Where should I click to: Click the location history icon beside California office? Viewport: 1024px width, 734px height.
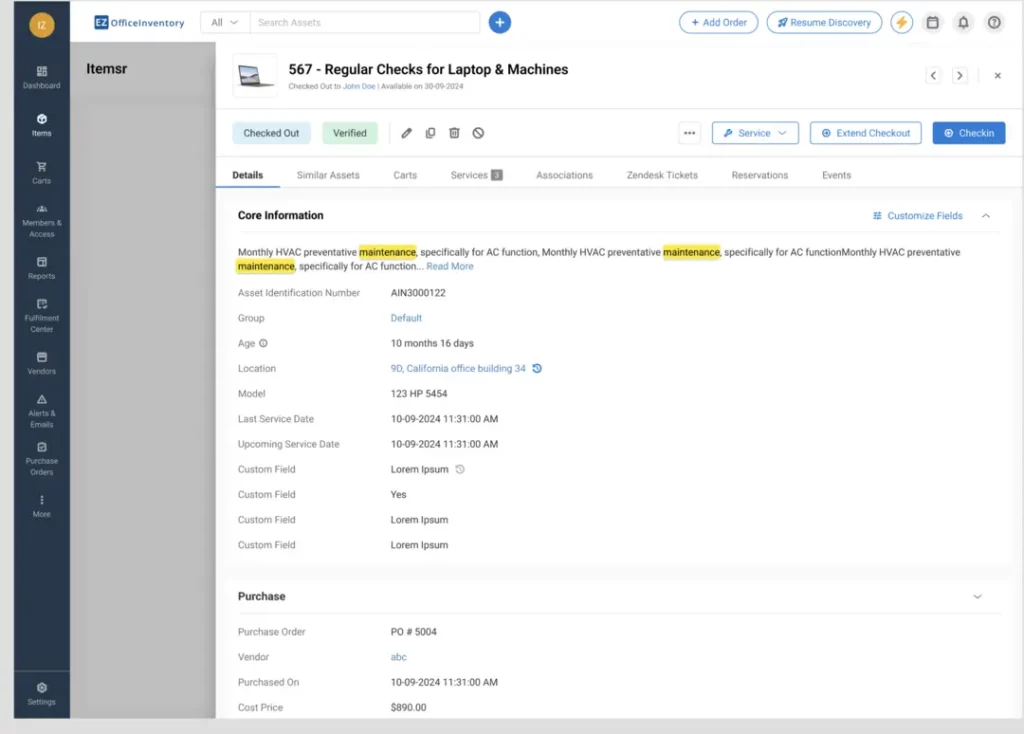tap(537, 369)
